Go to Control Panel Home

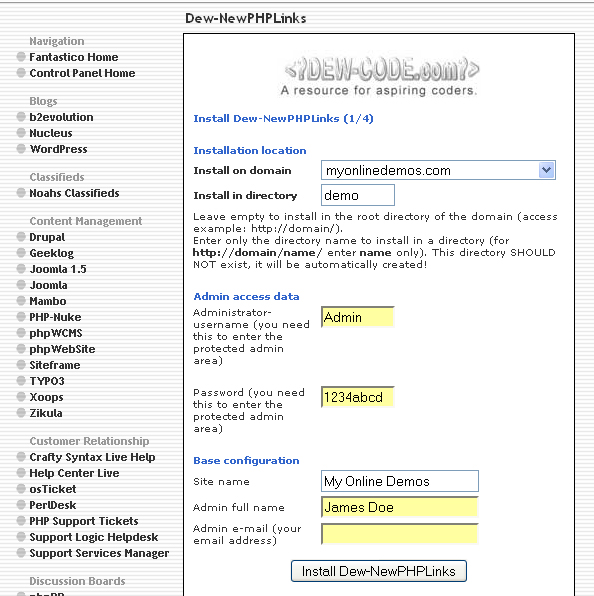pyautogui.click(x=82, y=73)
